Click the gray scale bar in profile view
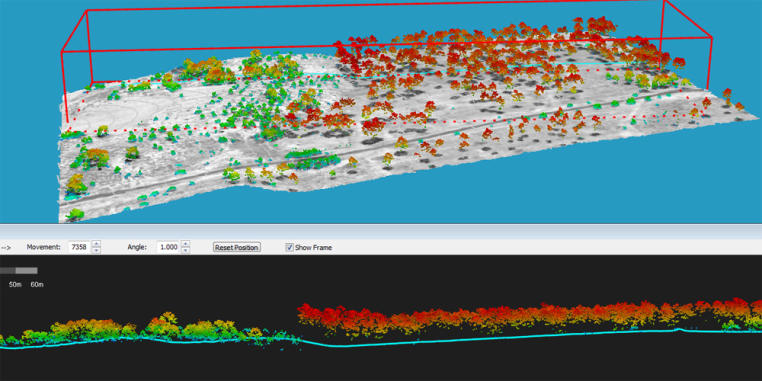 tap(19, 270)
